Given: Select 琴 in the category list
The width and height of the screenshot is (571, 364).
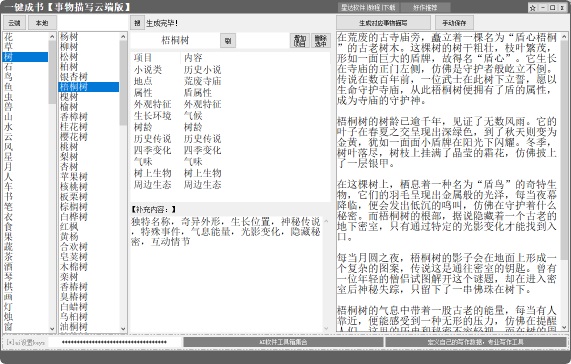Looking at the screenshot, I should click(25, 277).
